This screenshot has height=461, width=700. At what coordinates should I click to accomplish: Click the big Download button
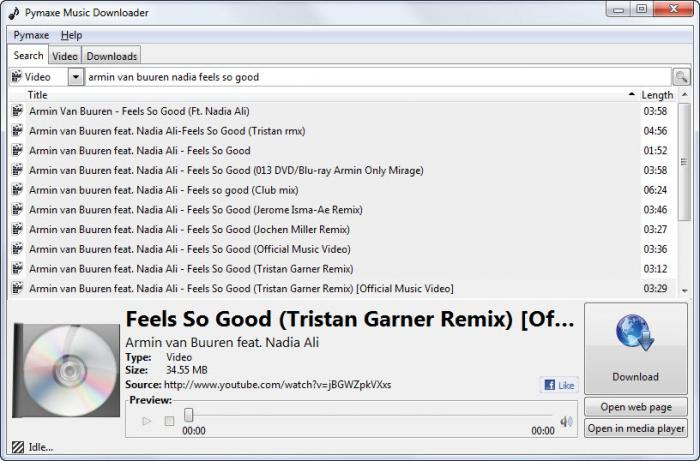(x=636, y=349)
